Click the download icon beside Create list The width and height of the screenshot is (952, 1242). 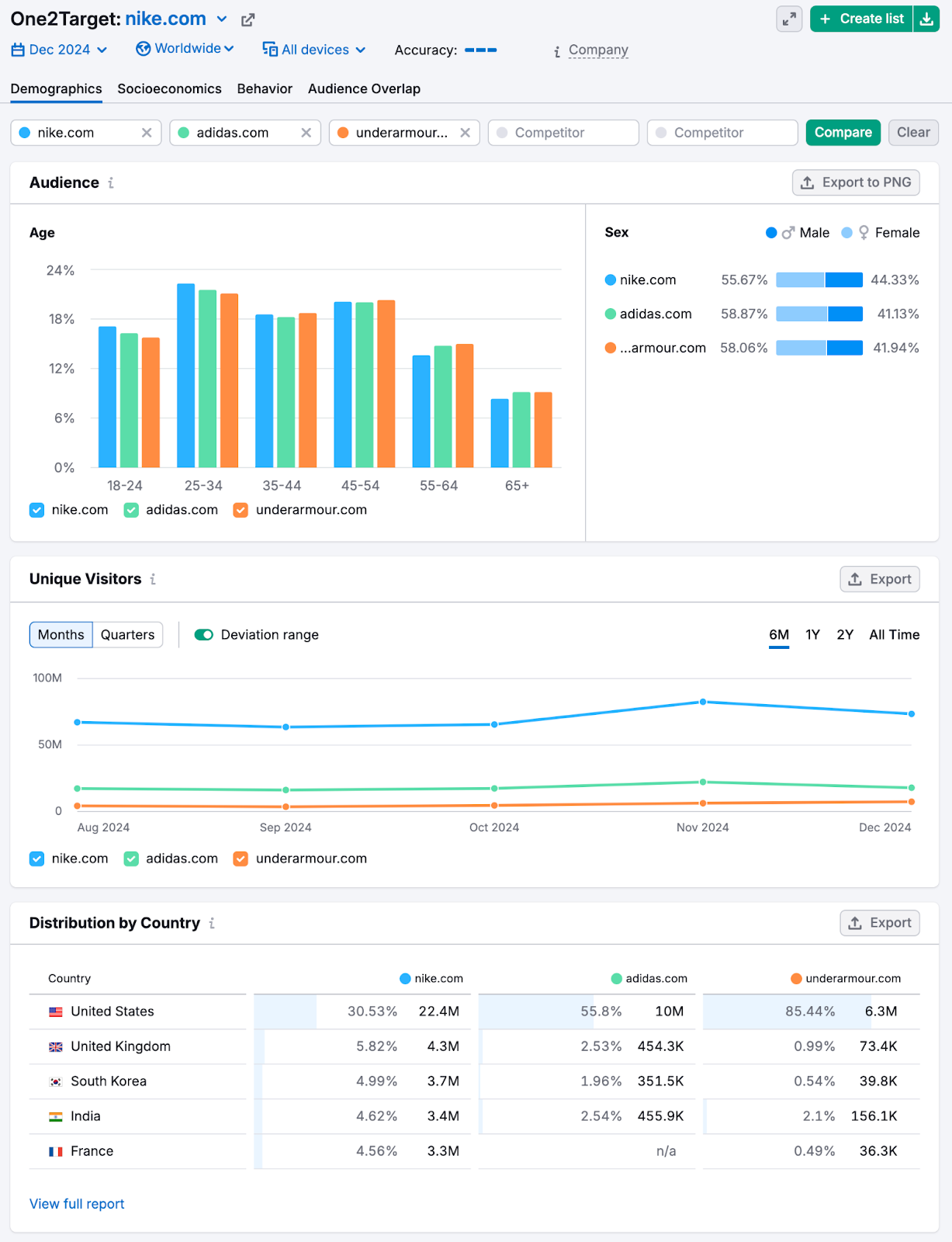pyautogui.click(x=926, y=19)
